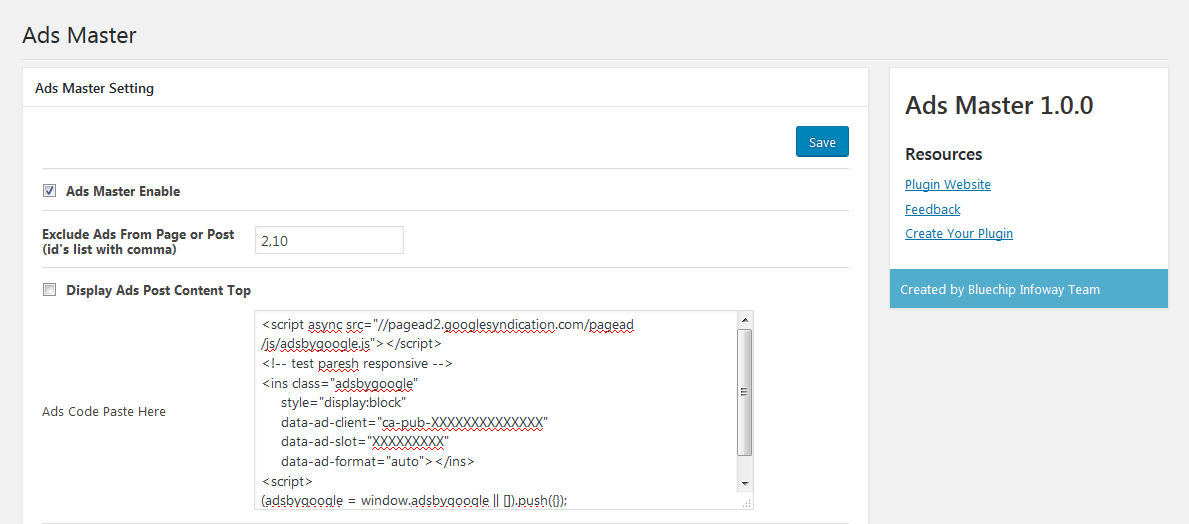The height and width of the screenshot is (524, 1189).
Task: Click the Ads Master page title
Action: click(x=80, y=35)
